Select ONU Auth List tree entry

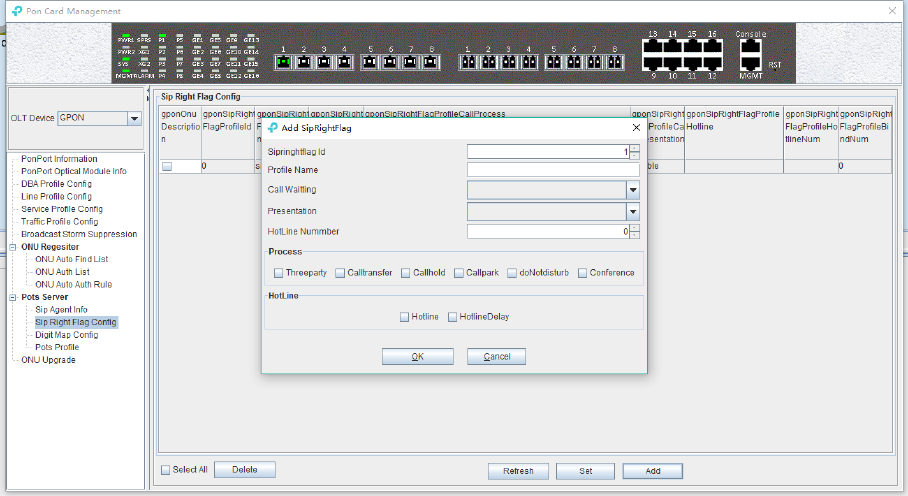coord(62,271)
